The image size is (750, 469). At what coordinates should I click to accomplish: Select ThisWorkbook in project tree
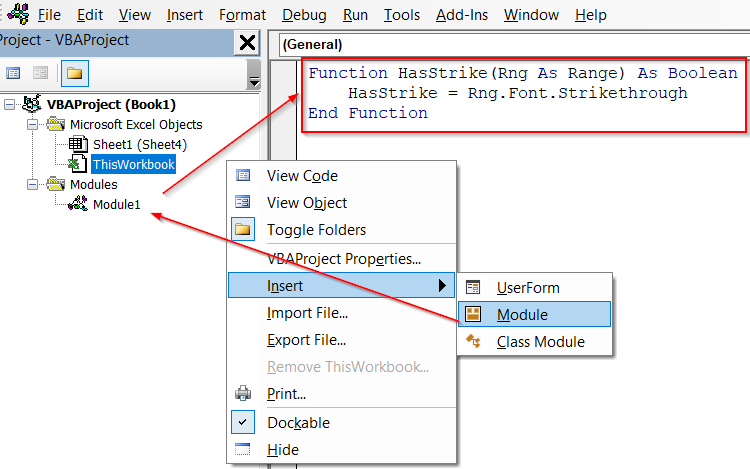pyautogui.click(x=133, y=164)
